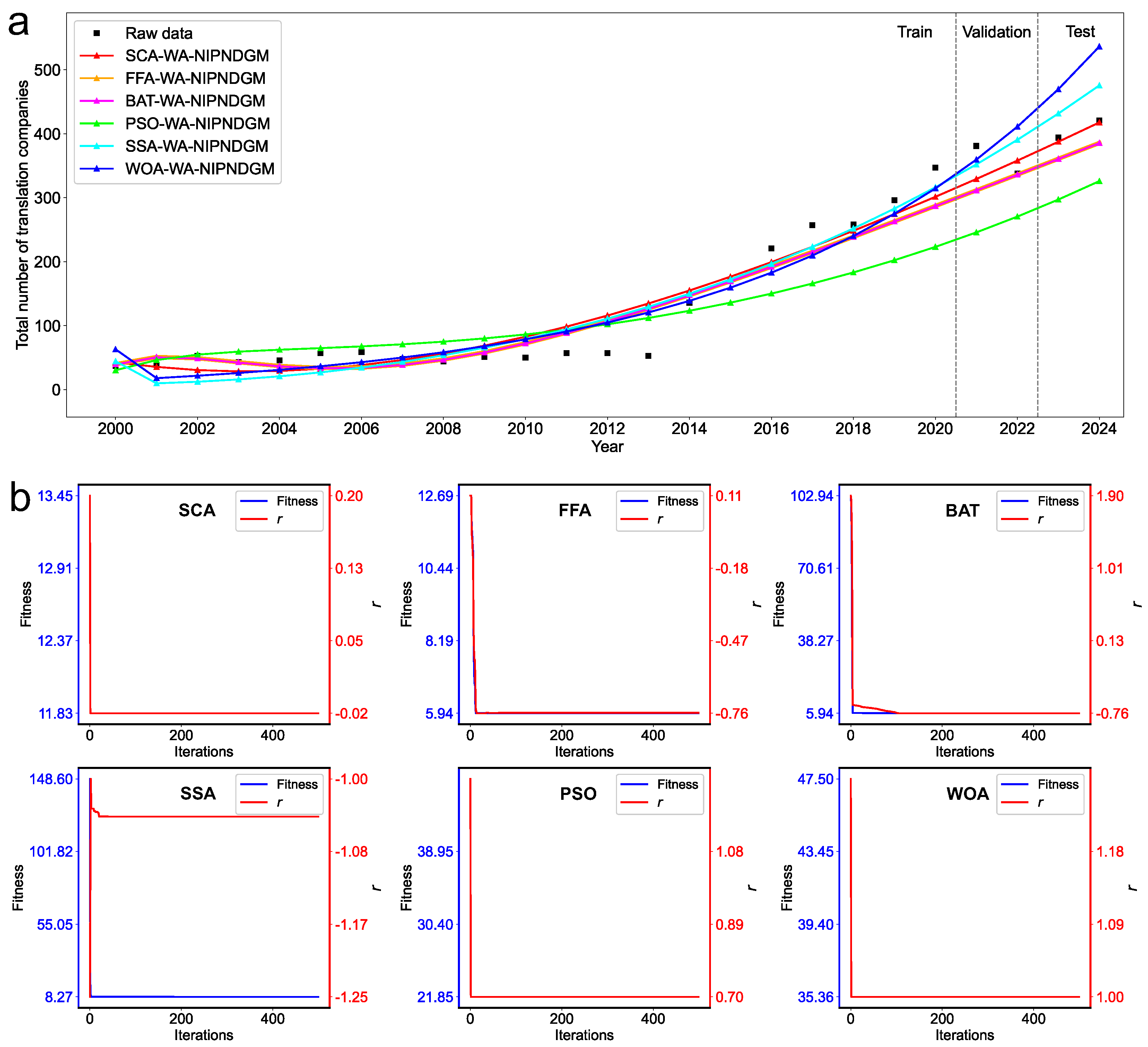
Task: Click the Fitness legend entry in SCA plot
Action: point(297,501)
